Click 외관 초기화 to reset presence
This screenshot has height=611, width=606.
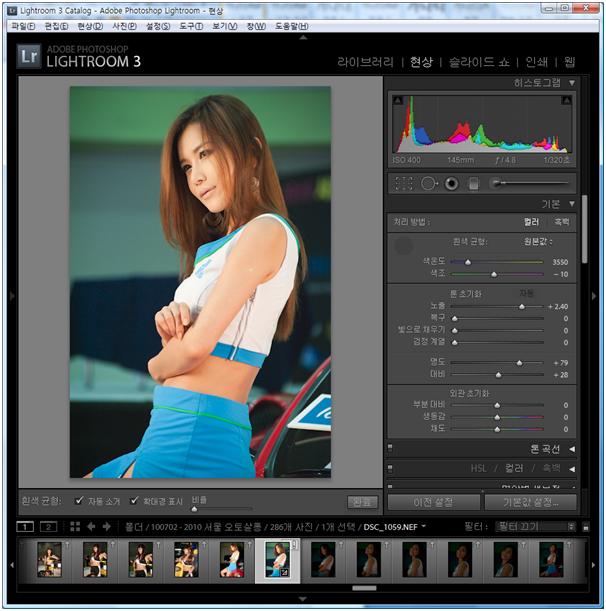[x=469, y=393]
